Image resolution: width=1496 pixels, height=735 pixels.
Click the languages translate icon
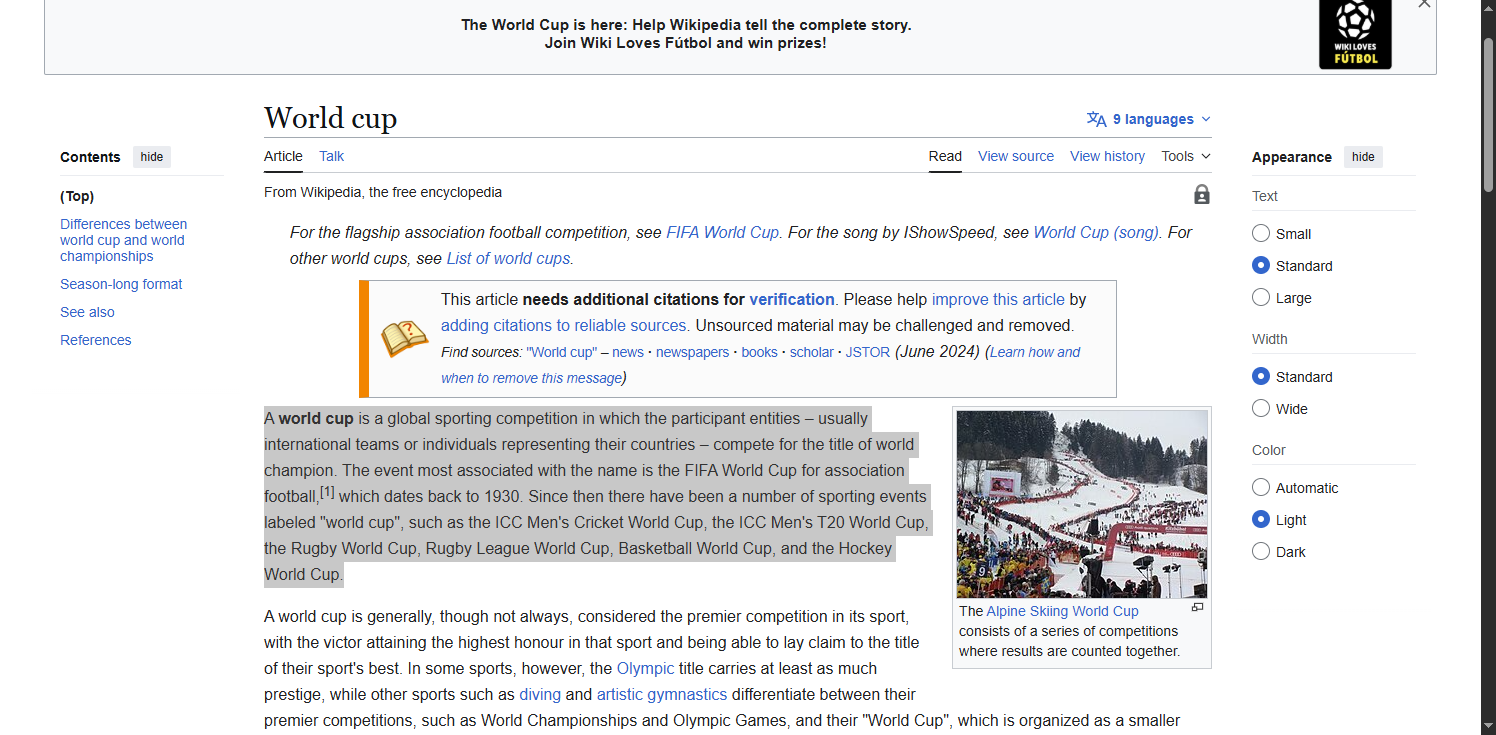point(1097,119)
